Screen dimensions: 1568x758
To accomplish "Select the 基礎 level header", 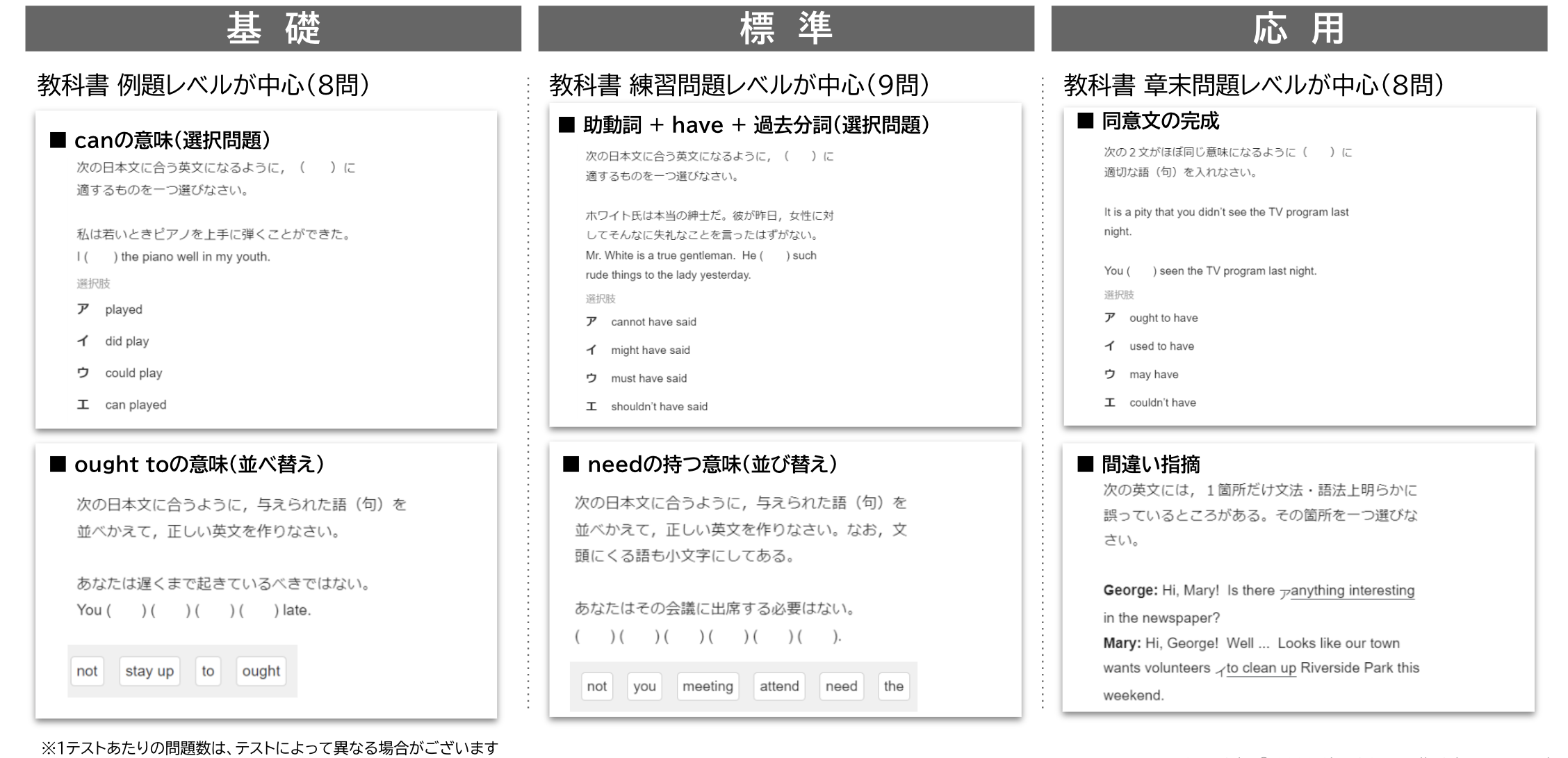I will click(273, 29).
